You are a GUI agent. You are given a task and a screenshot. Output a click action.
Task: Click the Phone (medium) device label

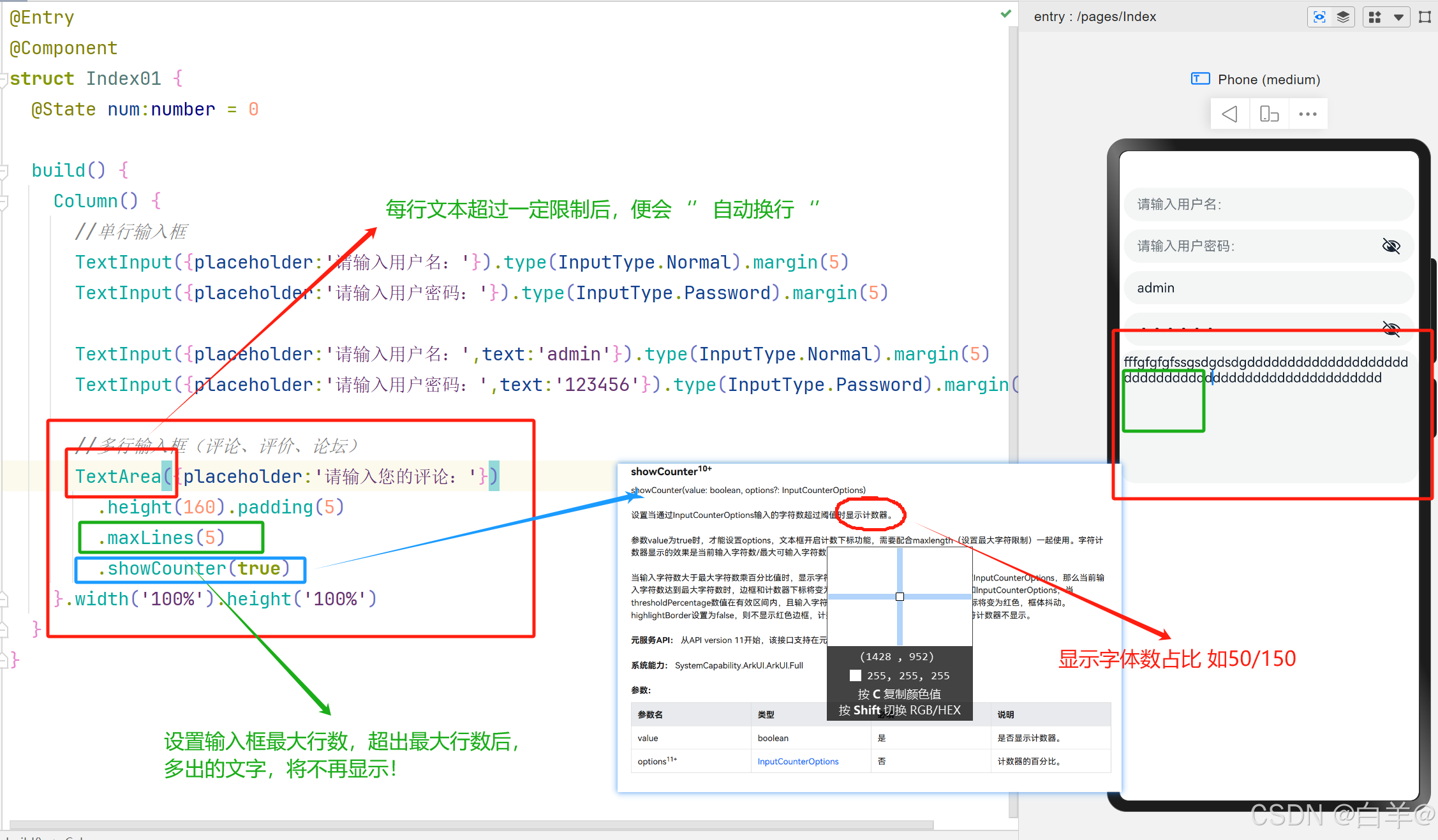click(1268, 80)
